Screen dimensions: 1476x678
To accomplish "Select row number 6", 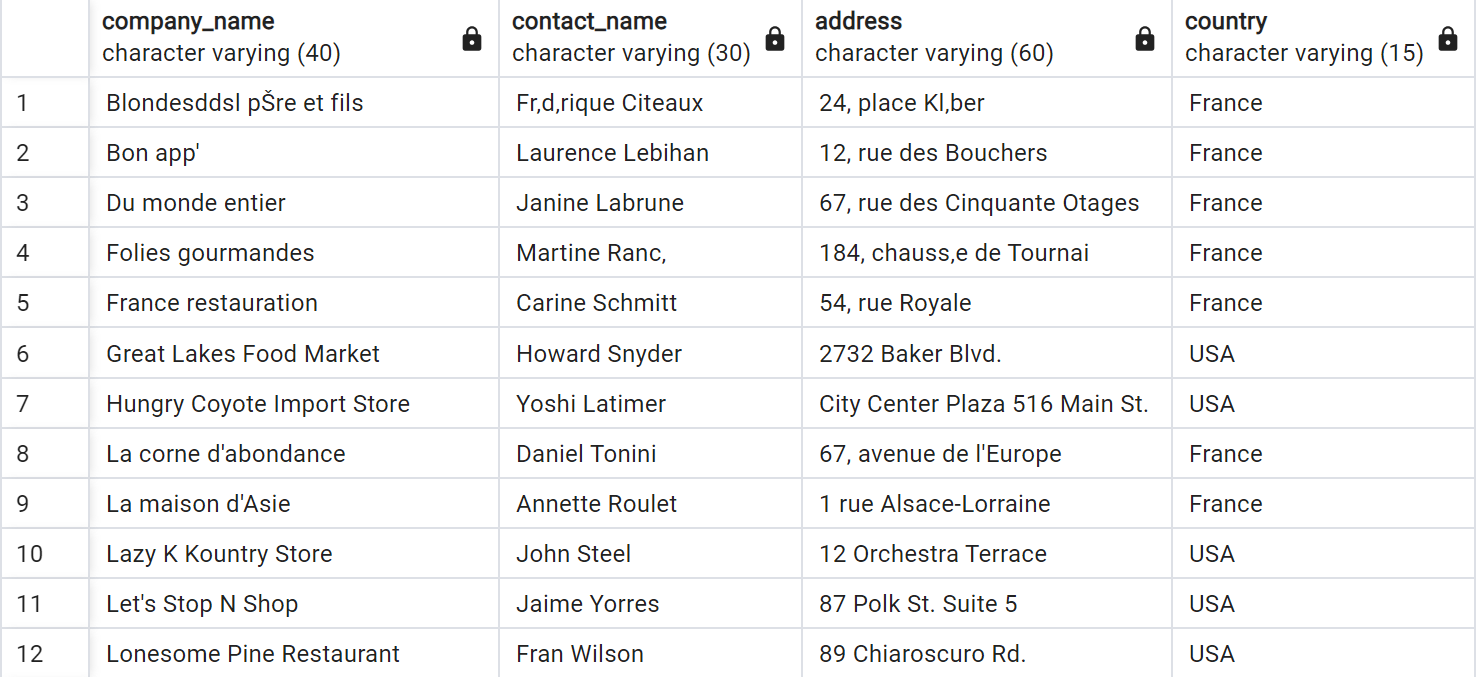I will (45, 353).
